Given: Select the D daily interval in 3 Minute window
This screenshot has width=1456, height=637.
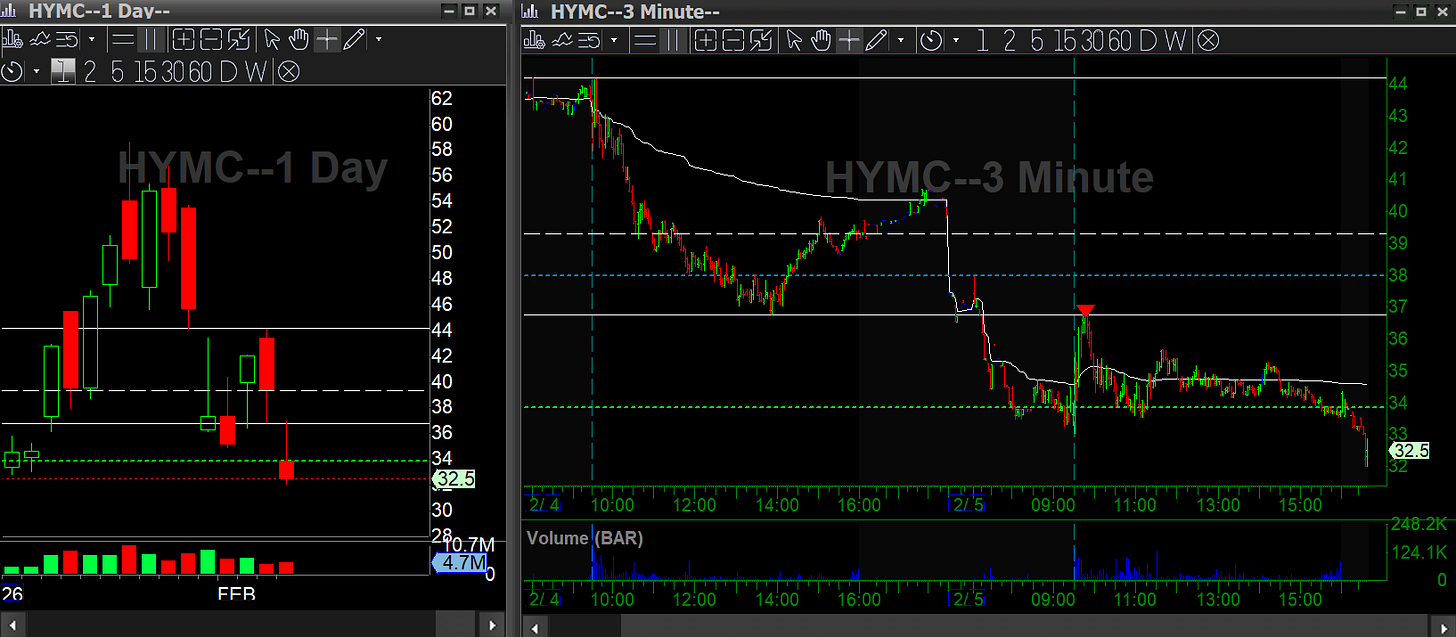Looking at the screenshot, I should [1148, 40].
